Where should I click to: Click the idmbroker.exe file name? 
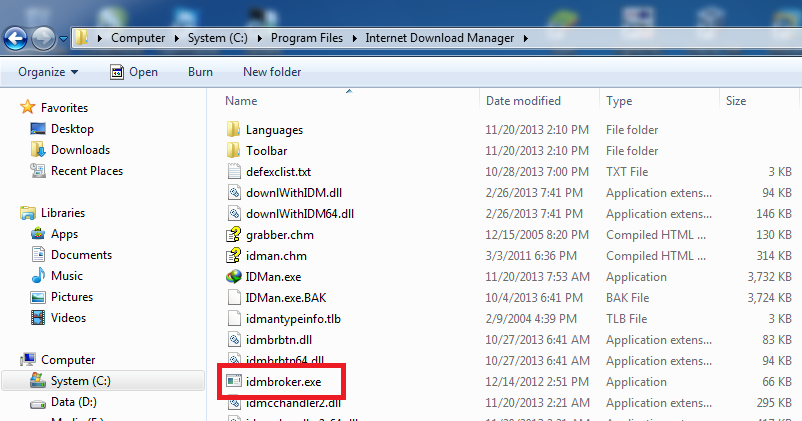pos(283,382)
